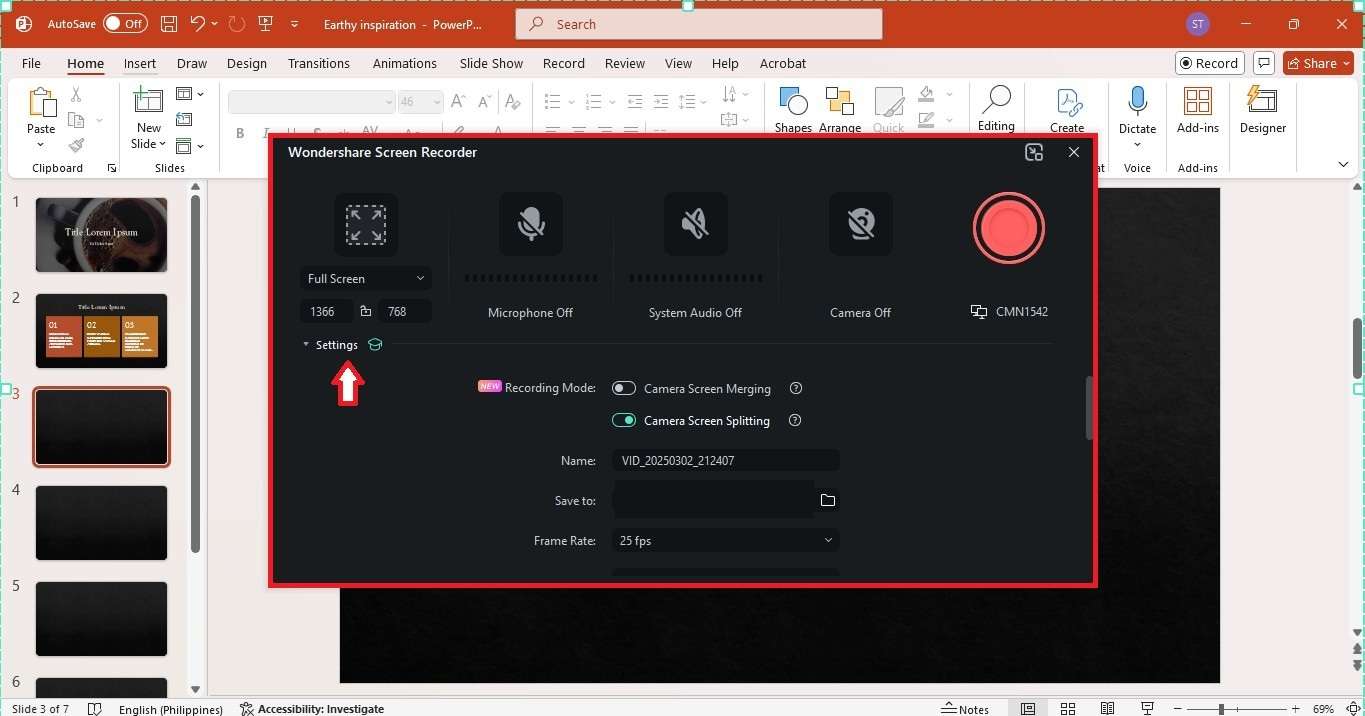Screen dimensions: 1365x716
Task: Show help for Camera Screen Merging
Action: click(x=796, y=388)
